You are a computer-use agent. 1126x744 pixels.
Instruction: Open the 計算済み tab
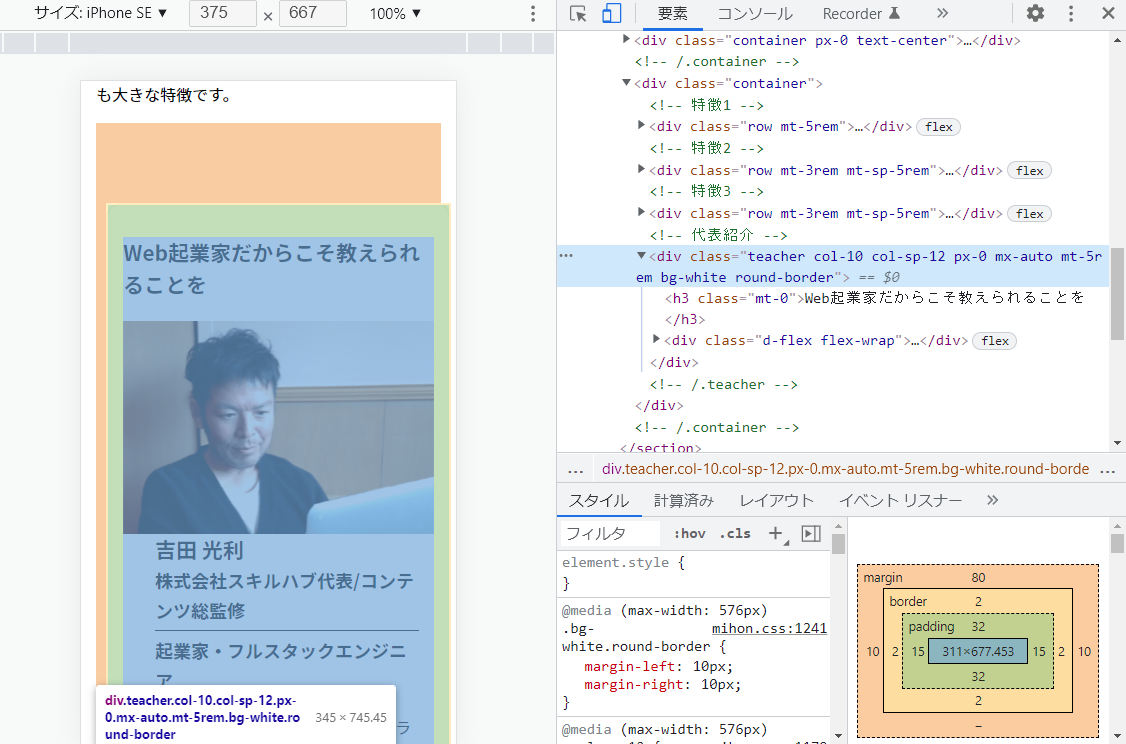coord(684,501)
